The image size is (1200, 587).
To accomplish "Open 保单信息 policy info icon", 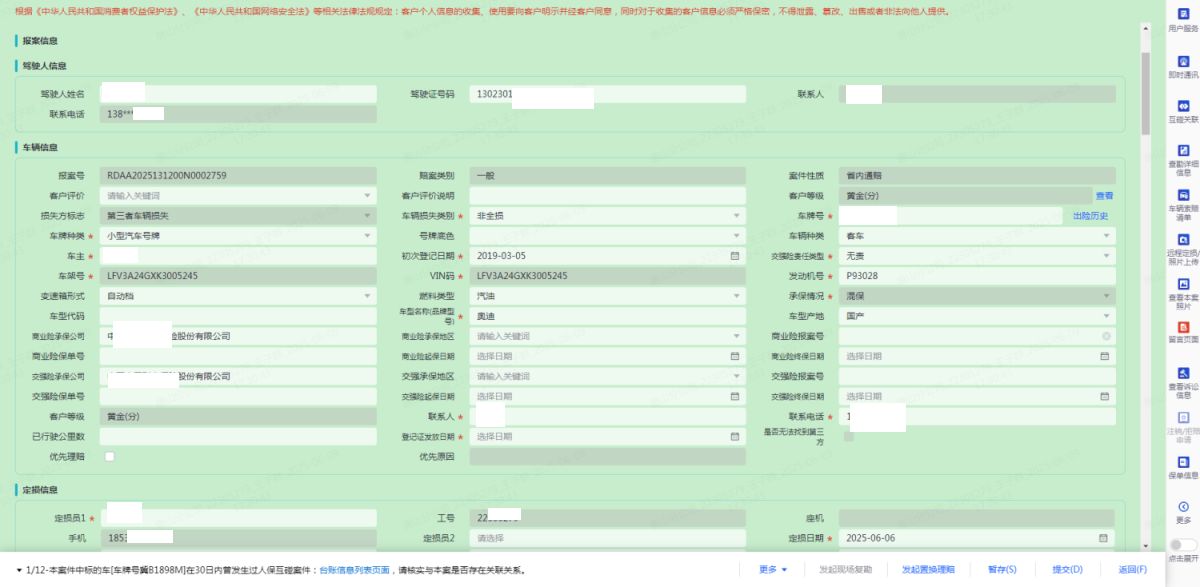I will click(x=1183, y=462).
